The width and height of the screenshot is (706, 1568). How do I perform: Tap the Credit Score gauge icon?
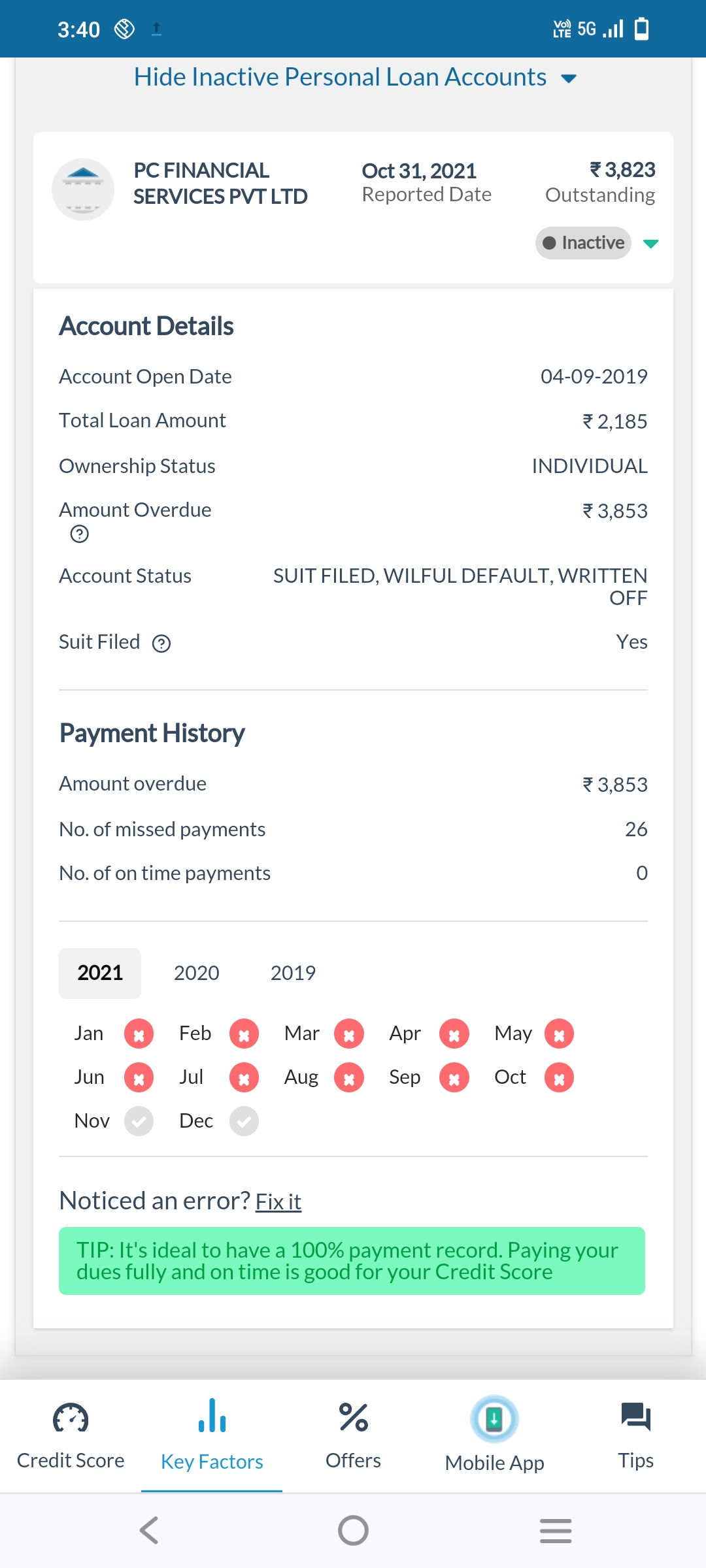point(71,1418)
